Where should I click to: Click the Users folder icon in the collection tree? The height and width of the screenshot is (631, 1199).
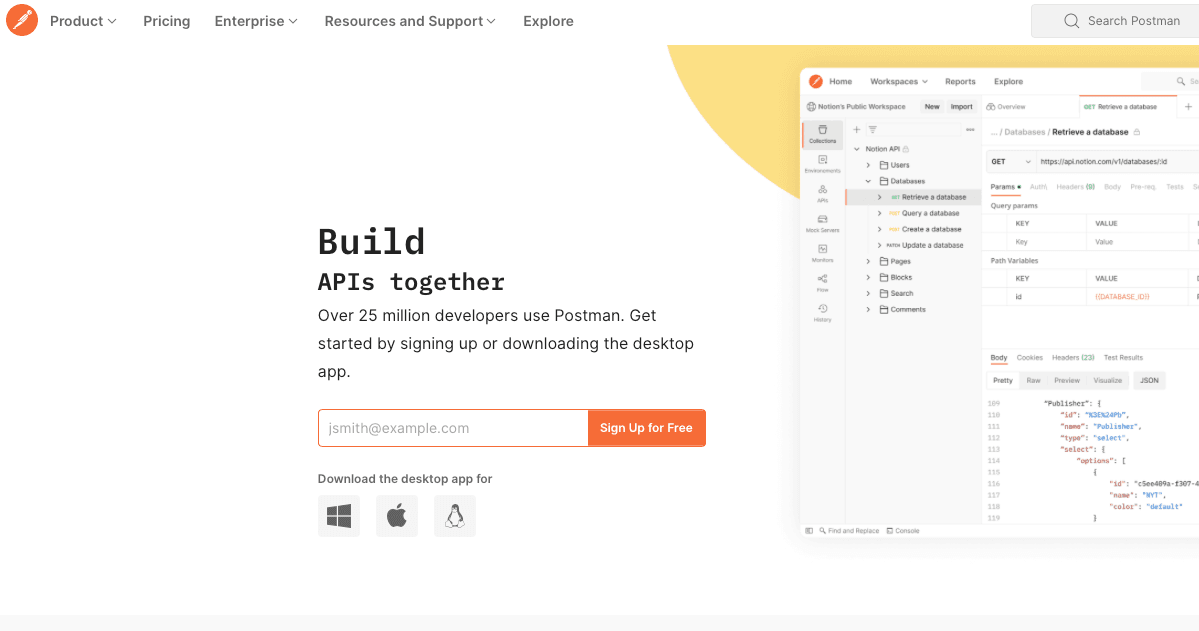[884, 165]
